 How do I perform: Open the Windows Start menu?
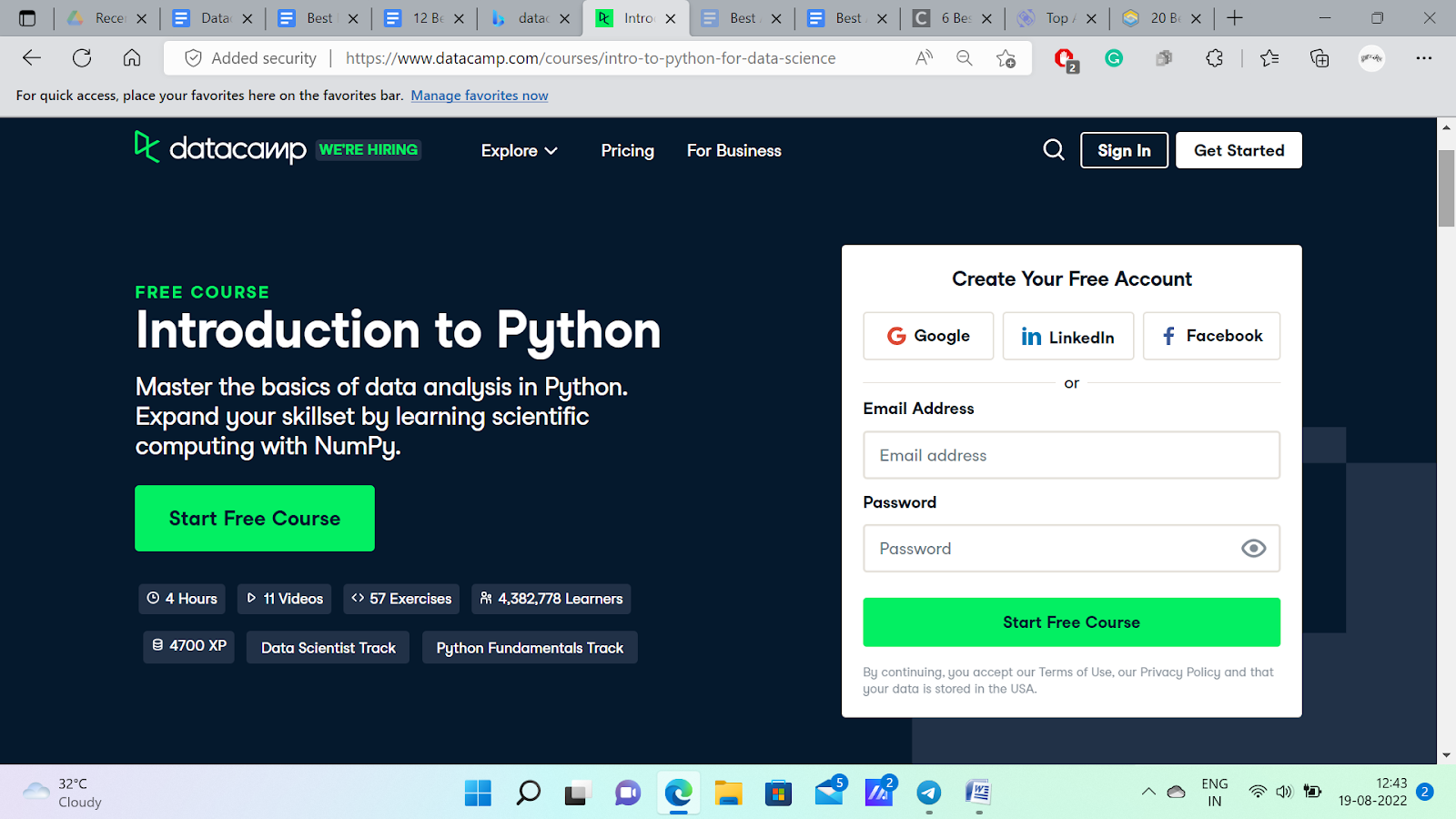click(478, 793)
